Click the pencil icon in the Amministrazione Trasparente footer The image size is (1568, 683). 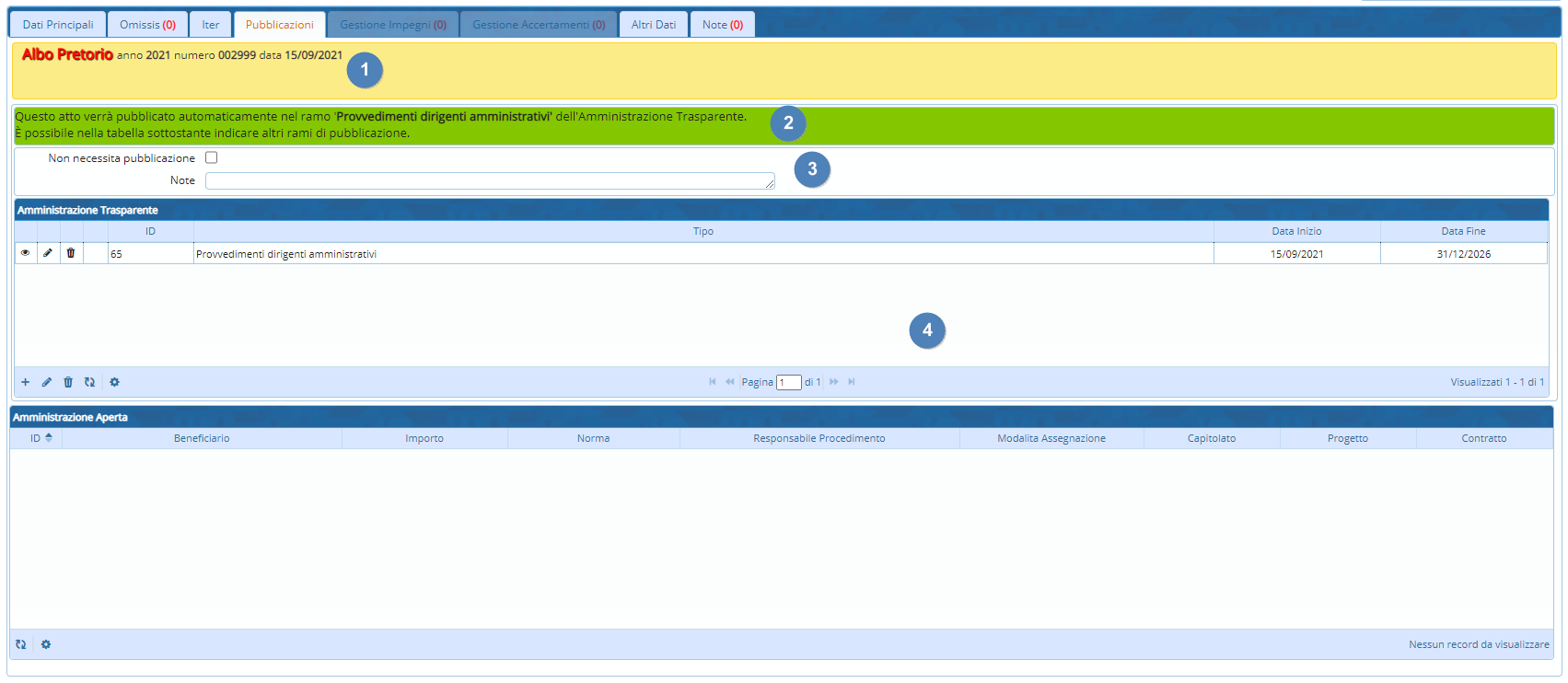coord(47,382)
